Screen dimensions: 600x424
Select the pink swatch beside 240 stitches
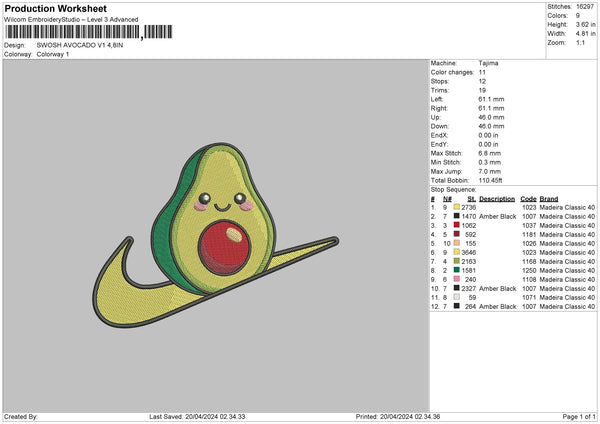[x=457, y=279]
